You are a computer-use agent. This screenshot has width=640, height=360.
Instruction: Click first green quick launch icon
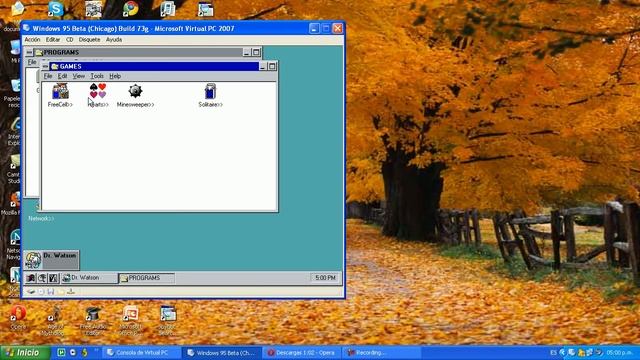[x=61, y=353]
